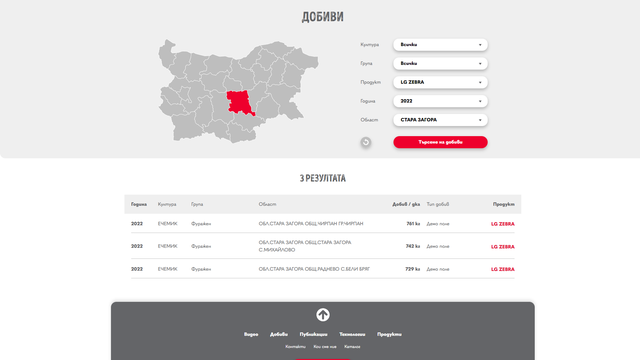The image size is (640, 360).
Task: Open the Година dropdown showing 2022
Action: pyautogui.click(x=440, y=101)
